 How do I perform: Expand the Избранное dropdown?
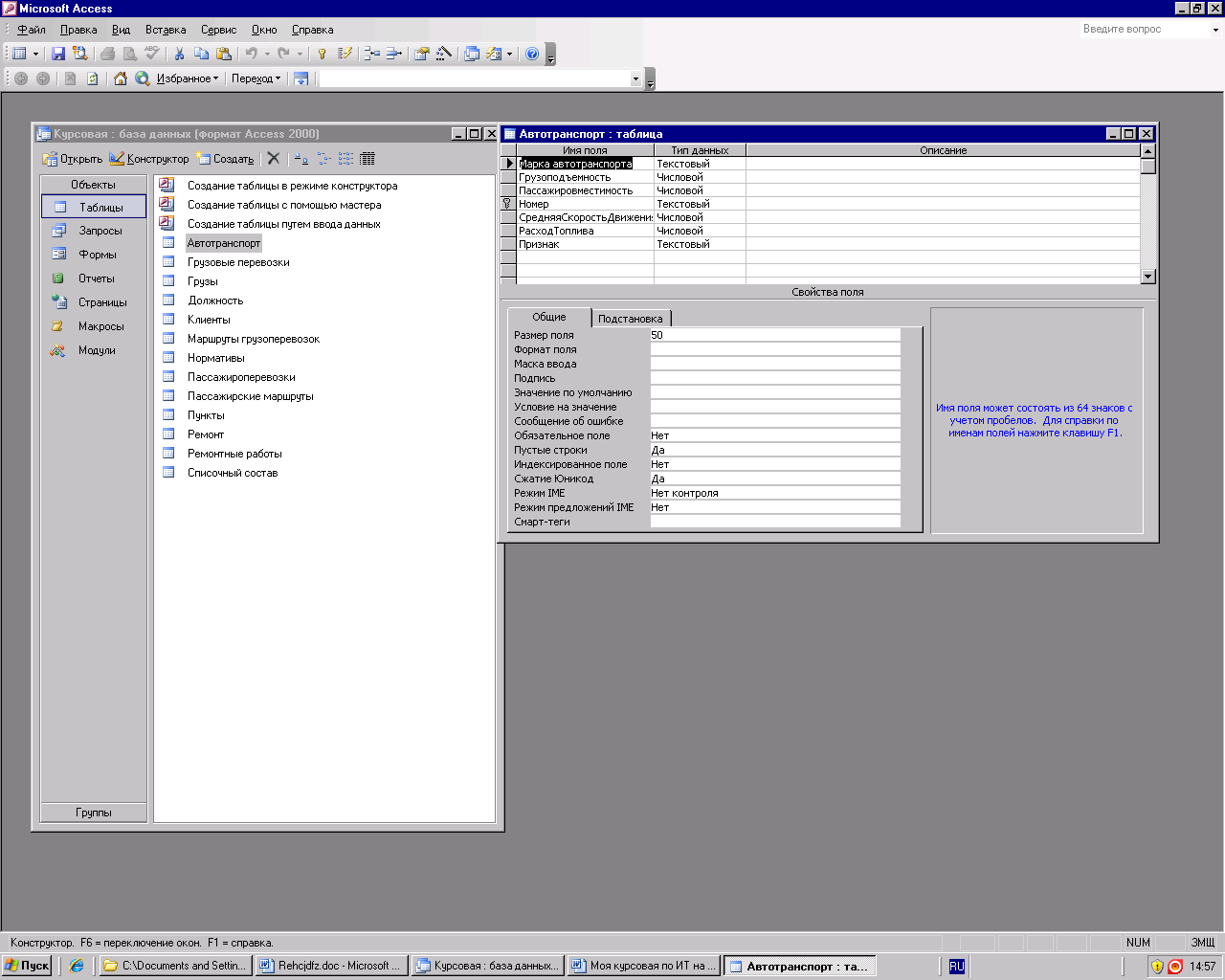(x=188, y=78)
